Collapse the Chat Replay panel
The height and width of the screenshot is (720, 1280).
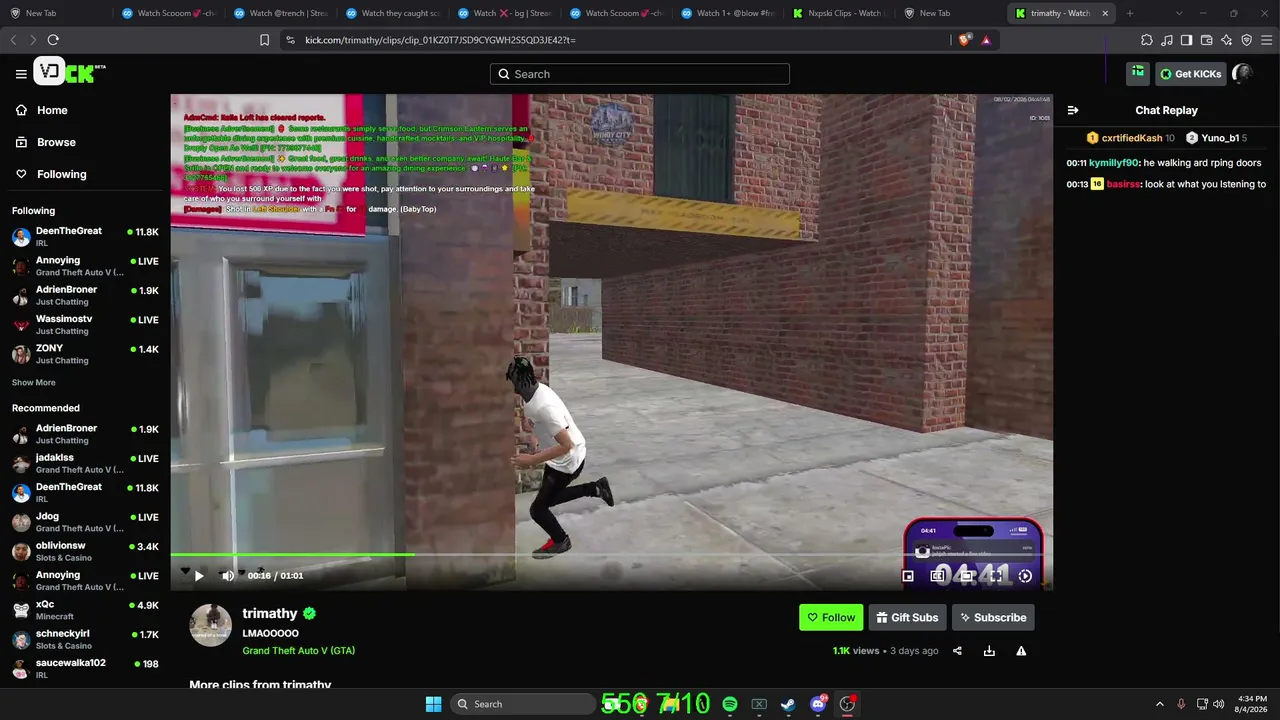1073,111
